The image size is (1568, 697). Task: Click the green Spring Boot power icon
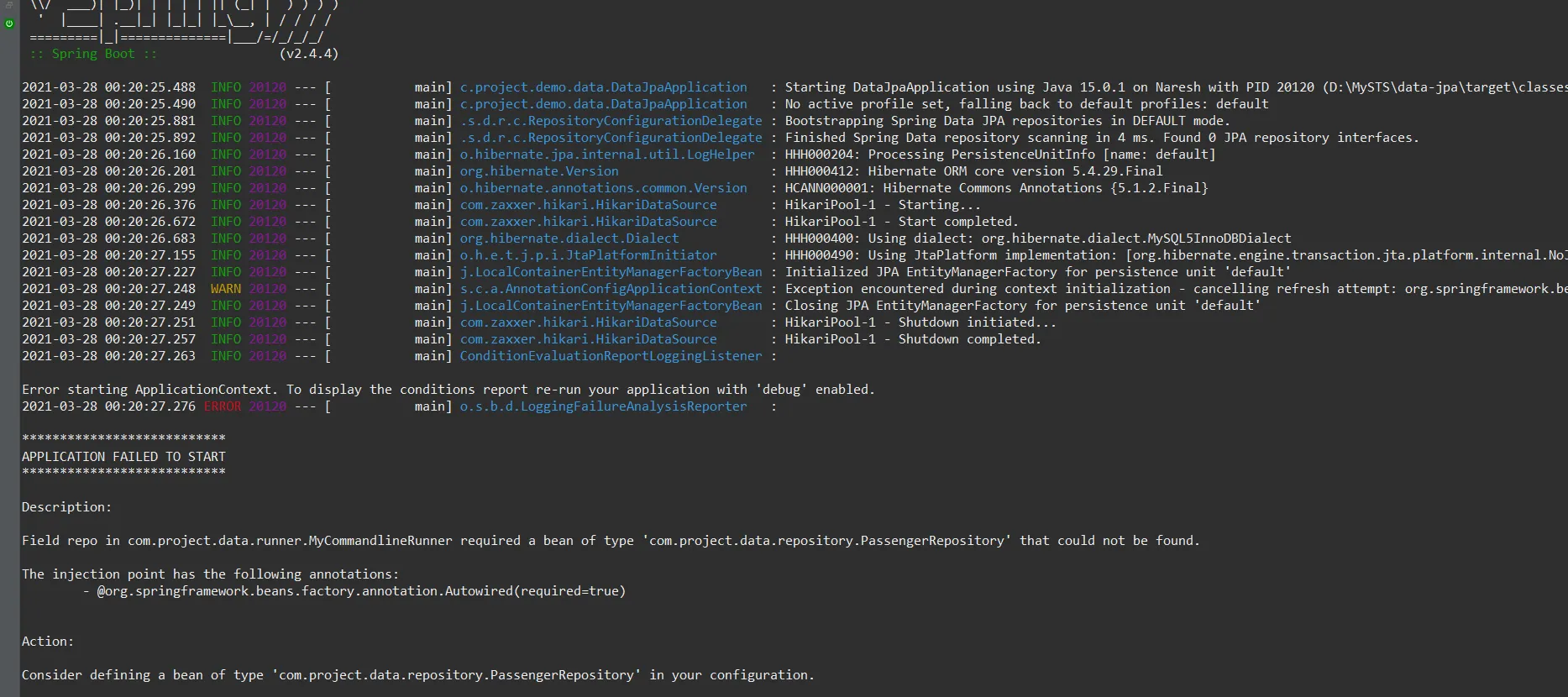coord(9,24)
